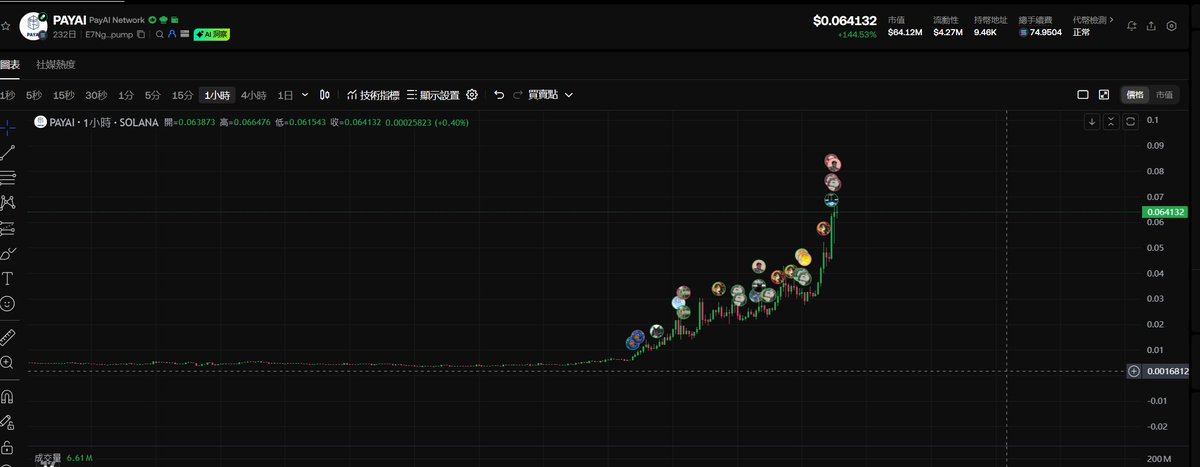
Task: Select the 30秒 timeframe
Action: click(96, 95)
